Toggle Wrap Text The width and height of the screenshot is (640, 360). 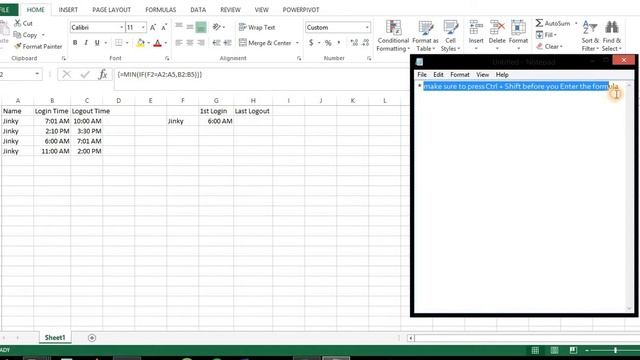257,27
